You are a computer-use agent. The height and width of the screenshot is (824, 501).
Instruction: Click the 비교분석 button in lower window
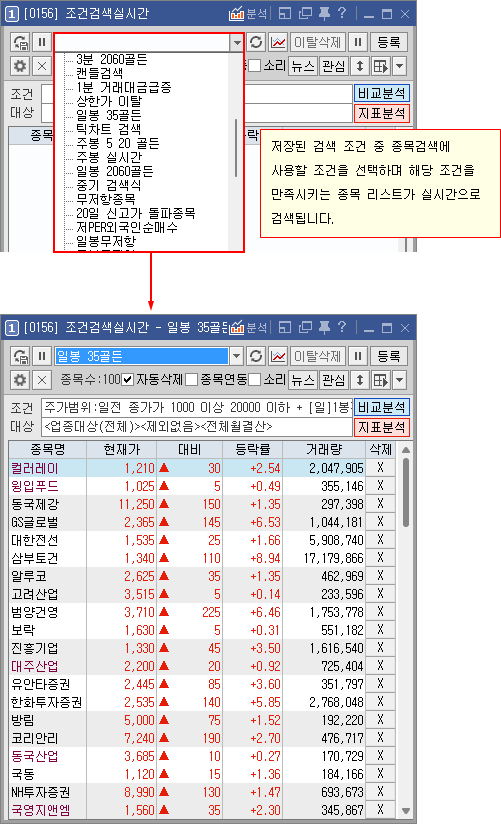(x=382, y=407)
